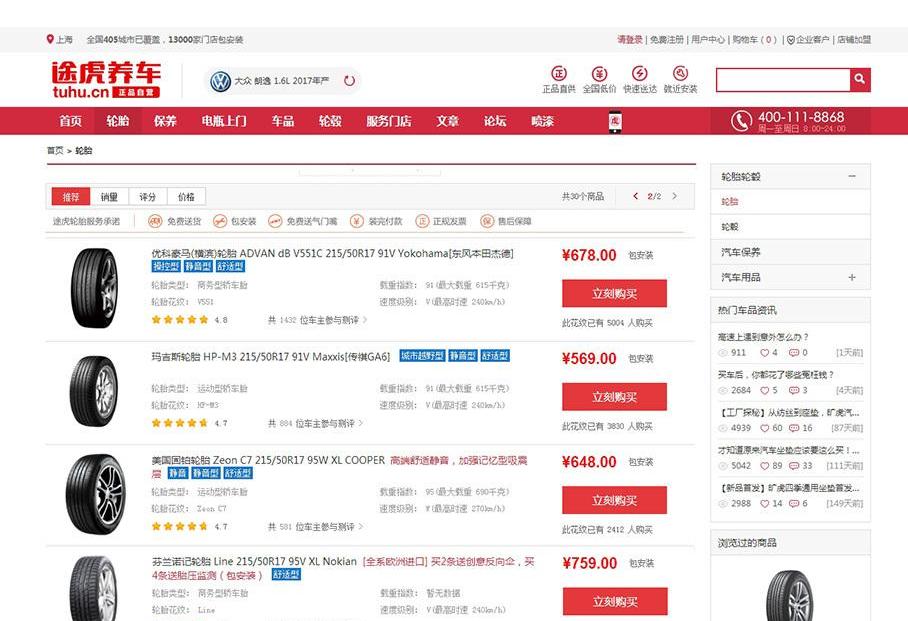
Task: Click the search magnifier button
Action: pyautogui.click(x=860, y=79)
